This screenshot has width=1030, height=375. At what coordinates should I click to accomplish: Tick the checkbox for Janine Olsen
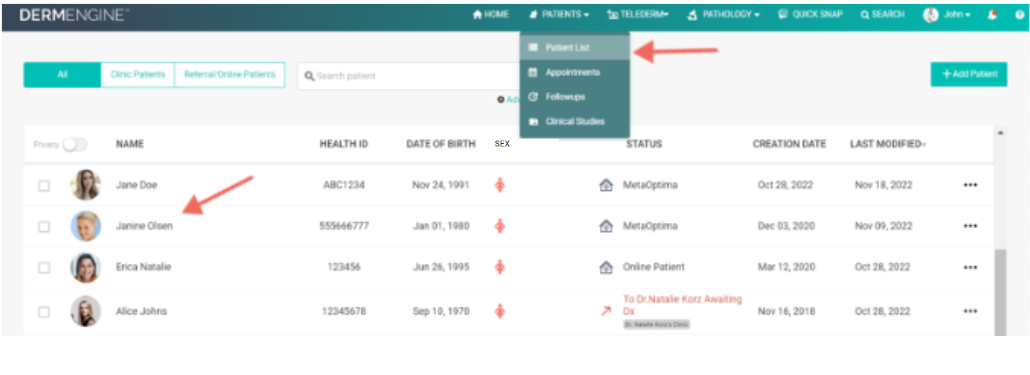tap(44, 227)
